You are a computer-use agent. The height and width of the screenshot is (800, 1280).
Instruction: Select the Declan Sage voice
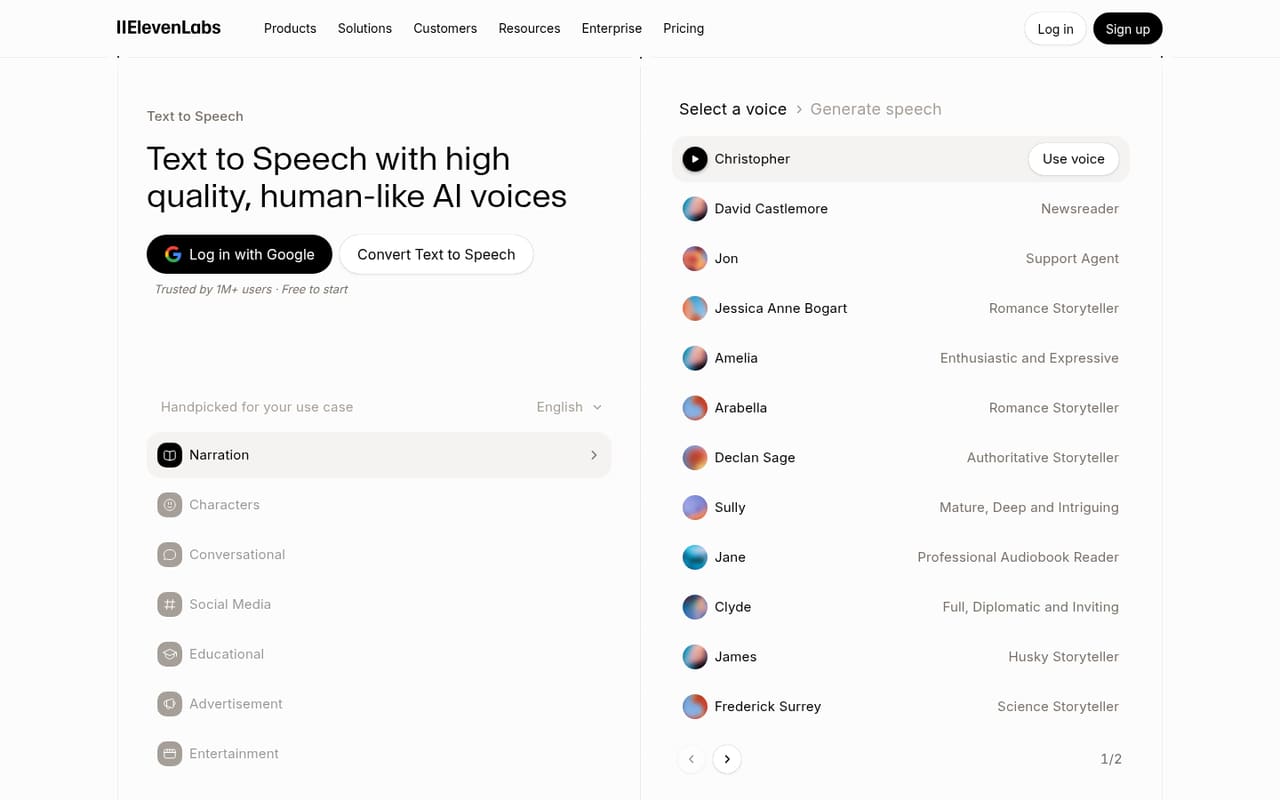click(x=901, y=458)
